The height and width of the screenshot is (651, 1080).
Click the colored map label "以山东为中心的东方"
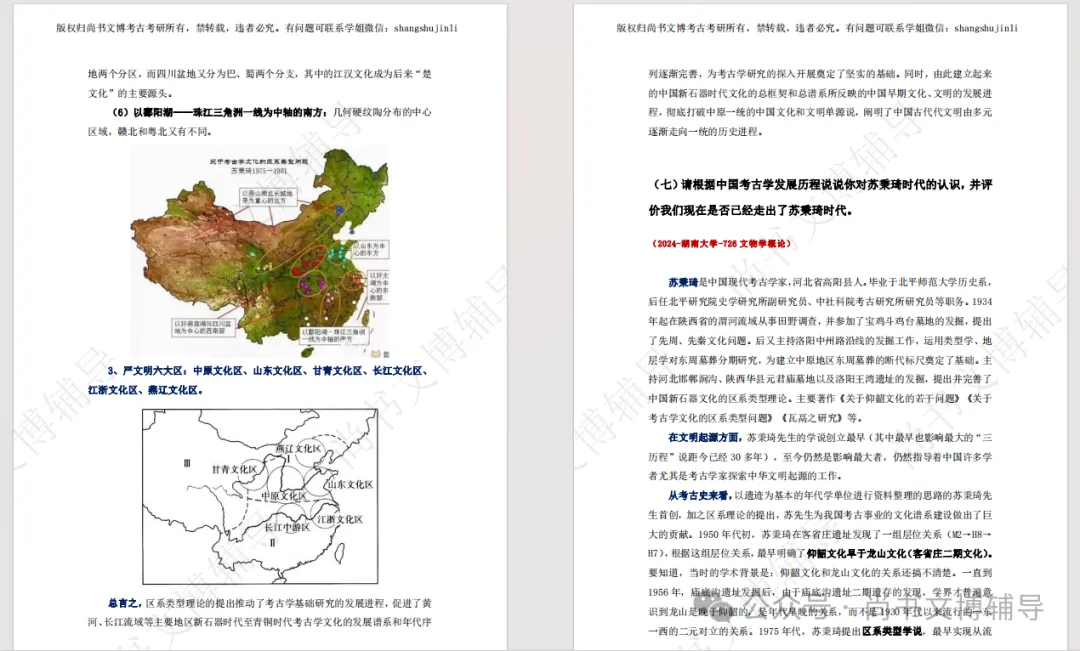(x=370, y=249)
